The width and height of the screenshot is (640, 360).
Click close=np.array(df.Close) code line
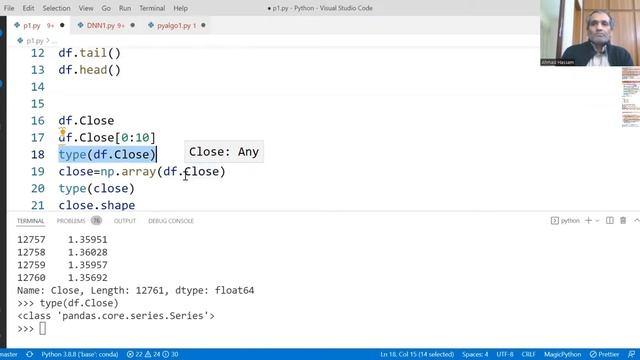pyautogui.click(x=142, y=171)
